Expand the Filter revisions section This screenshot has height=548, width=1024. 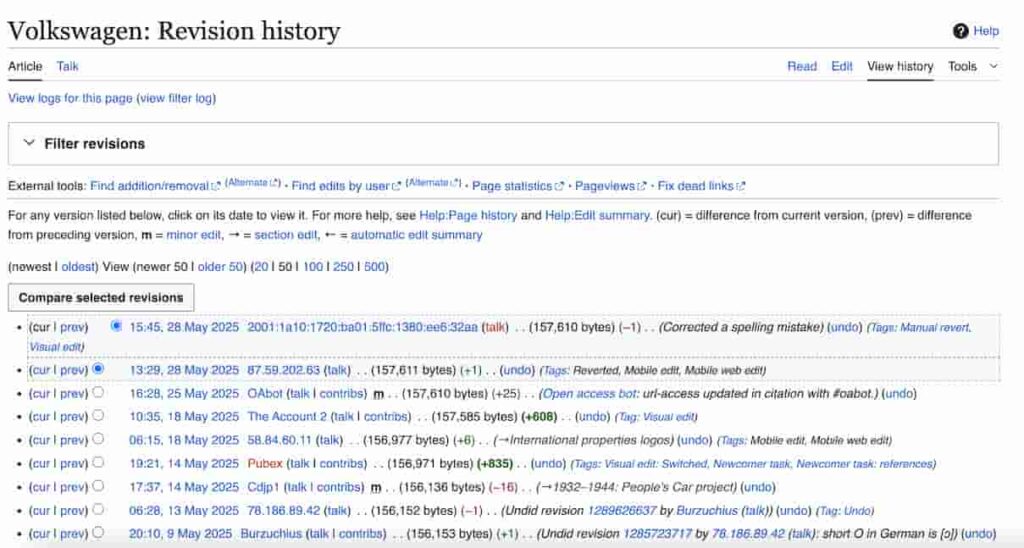(84, 144)
